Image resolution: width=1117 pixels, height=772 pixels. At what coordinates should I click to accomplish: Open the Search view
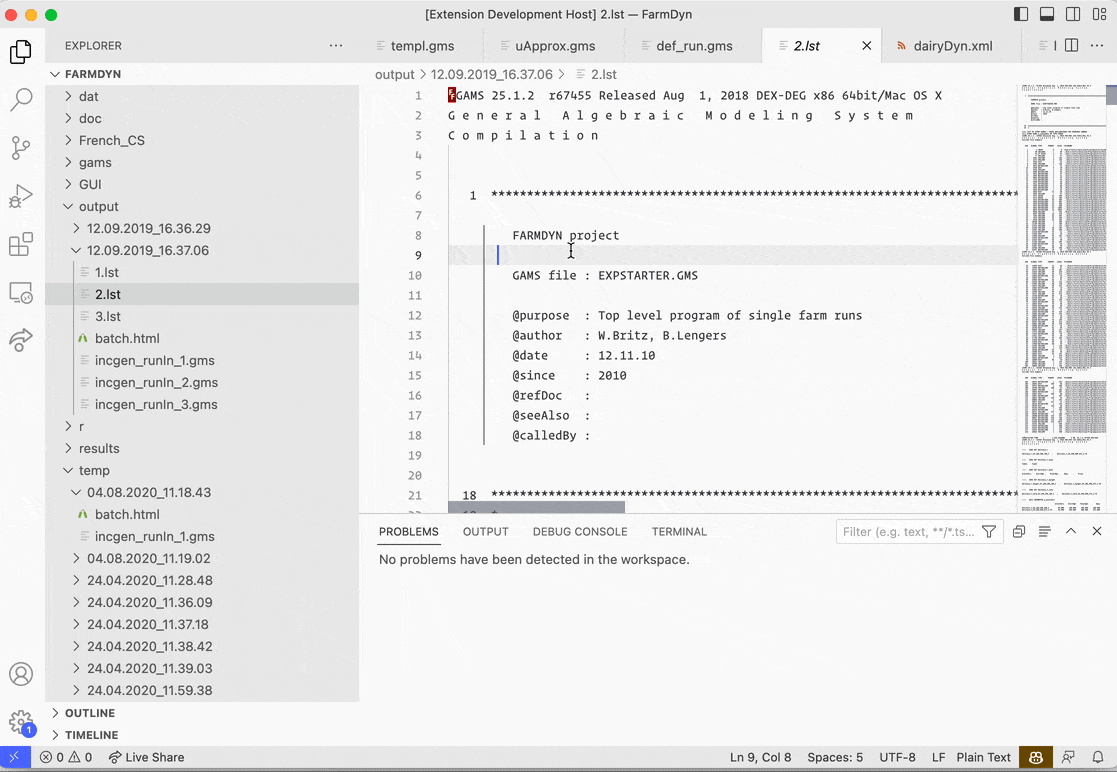21,100
